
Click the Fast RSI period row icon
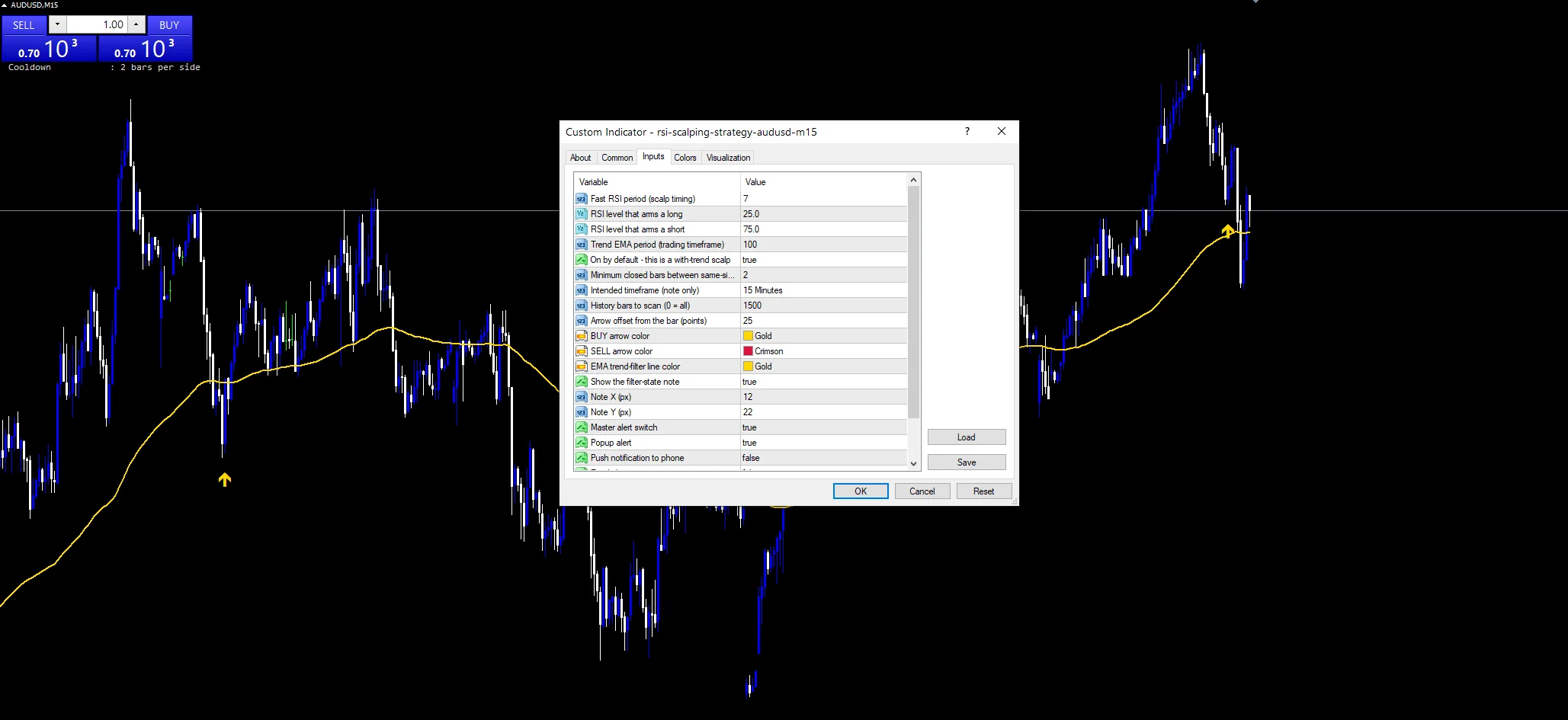click(581, 199)
